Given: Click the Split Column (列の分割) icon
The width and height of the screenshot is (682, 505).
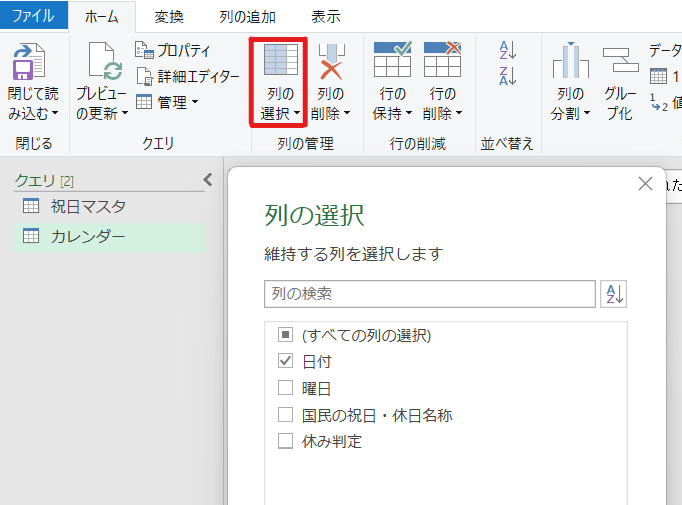Looking at the screenshot, I should [569, 62].
